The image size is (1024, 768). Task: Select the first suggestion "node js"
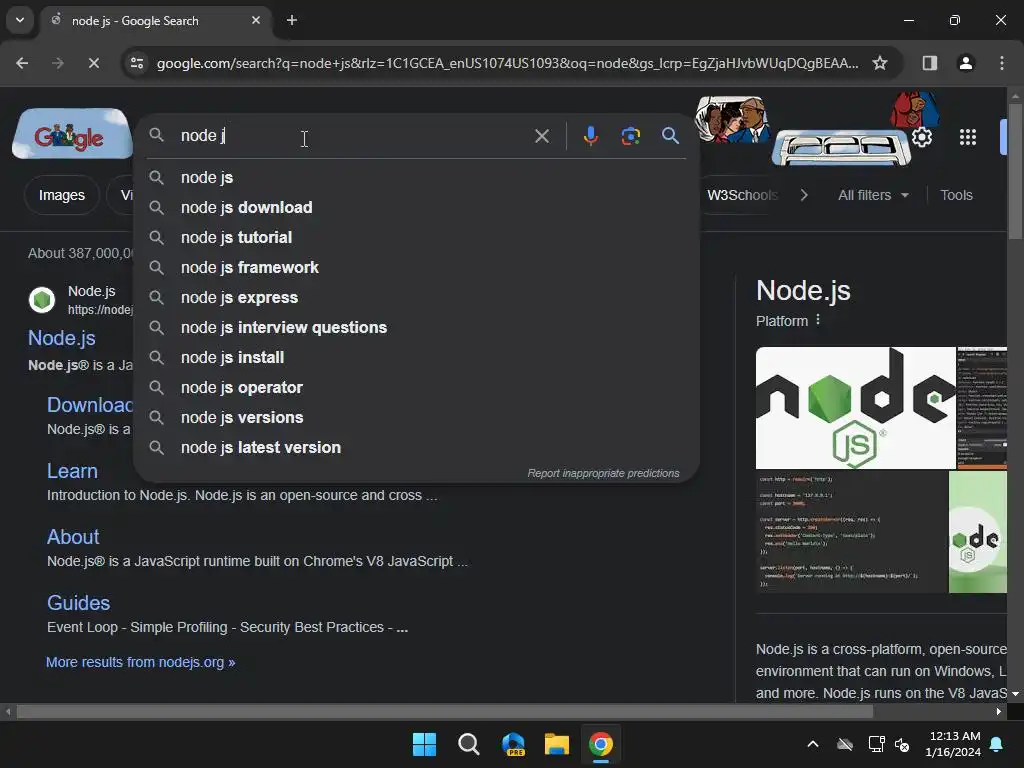[x=416, y=178]
